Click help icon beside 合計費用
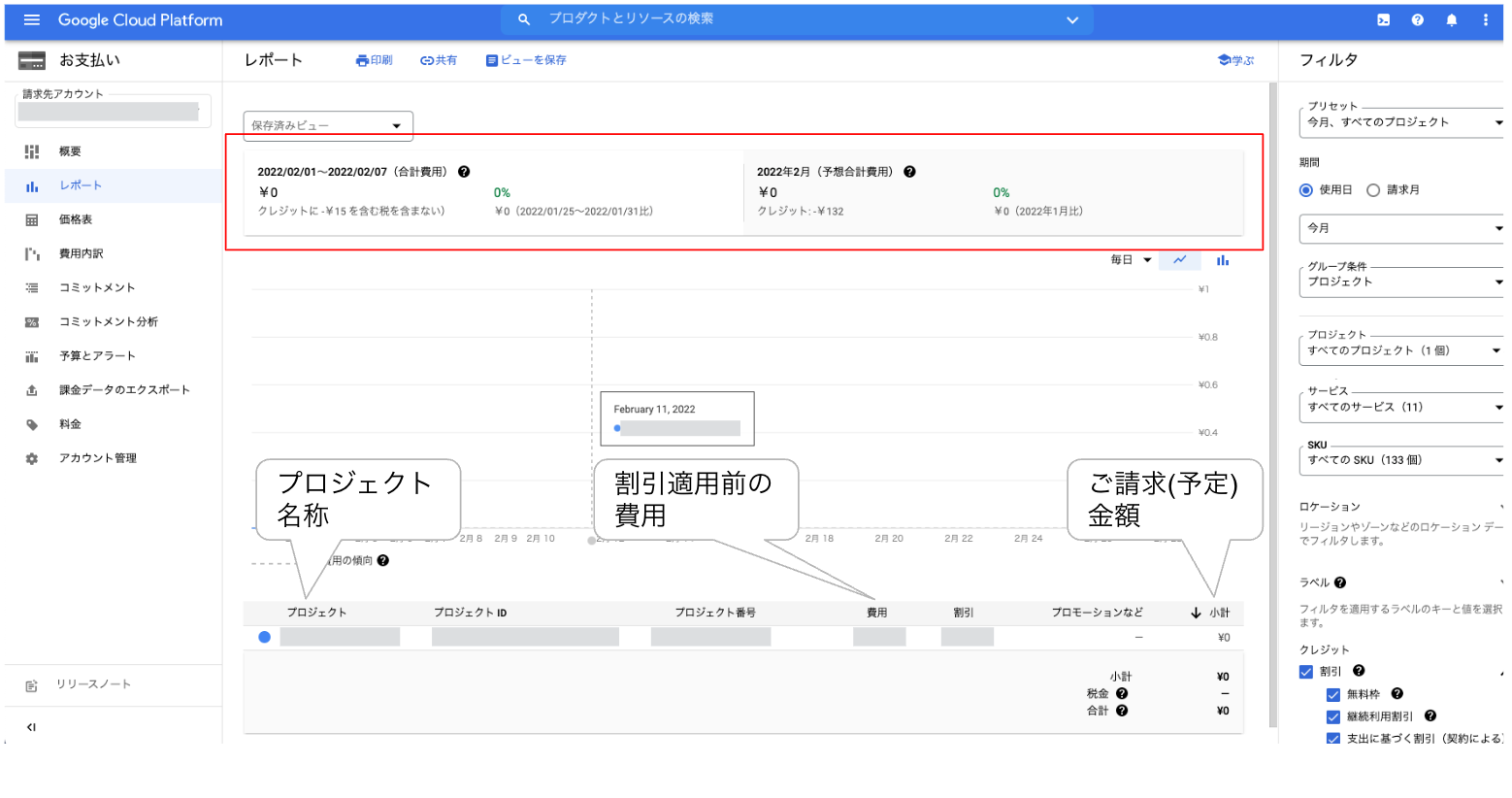This screenshot has height=798, width=1512. [464, 172]
